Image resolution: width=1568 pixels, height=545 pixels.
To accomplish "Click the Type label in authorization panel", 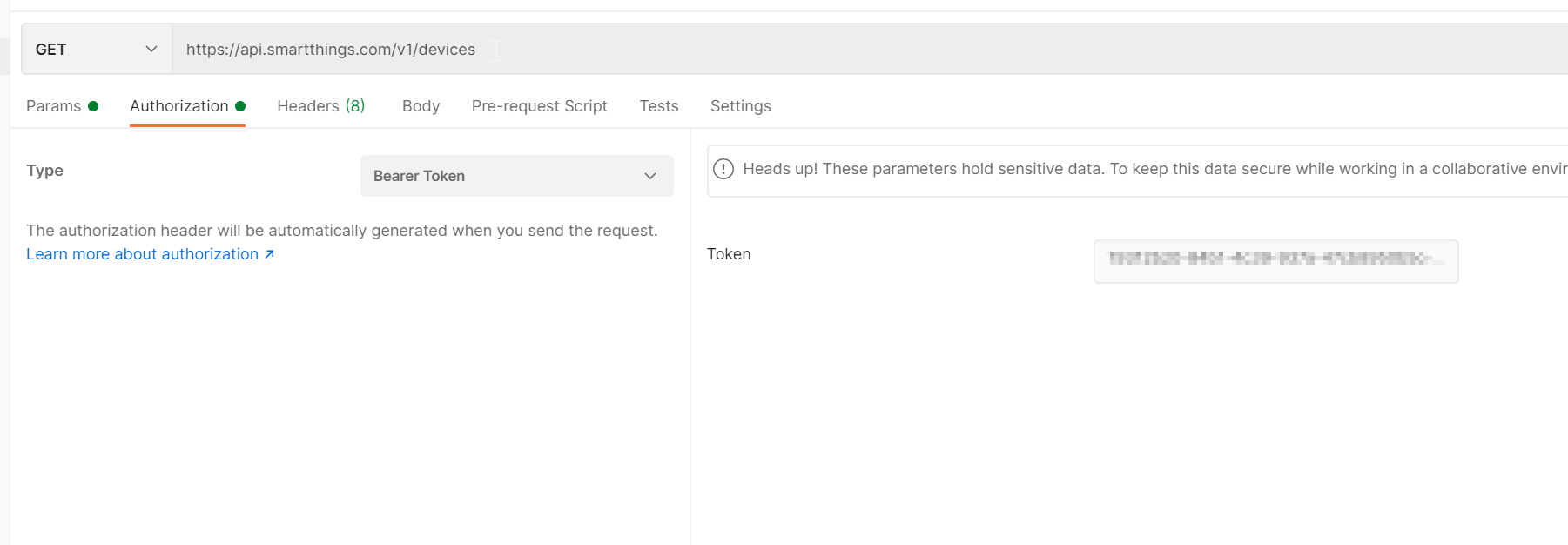I will point(44,171).
